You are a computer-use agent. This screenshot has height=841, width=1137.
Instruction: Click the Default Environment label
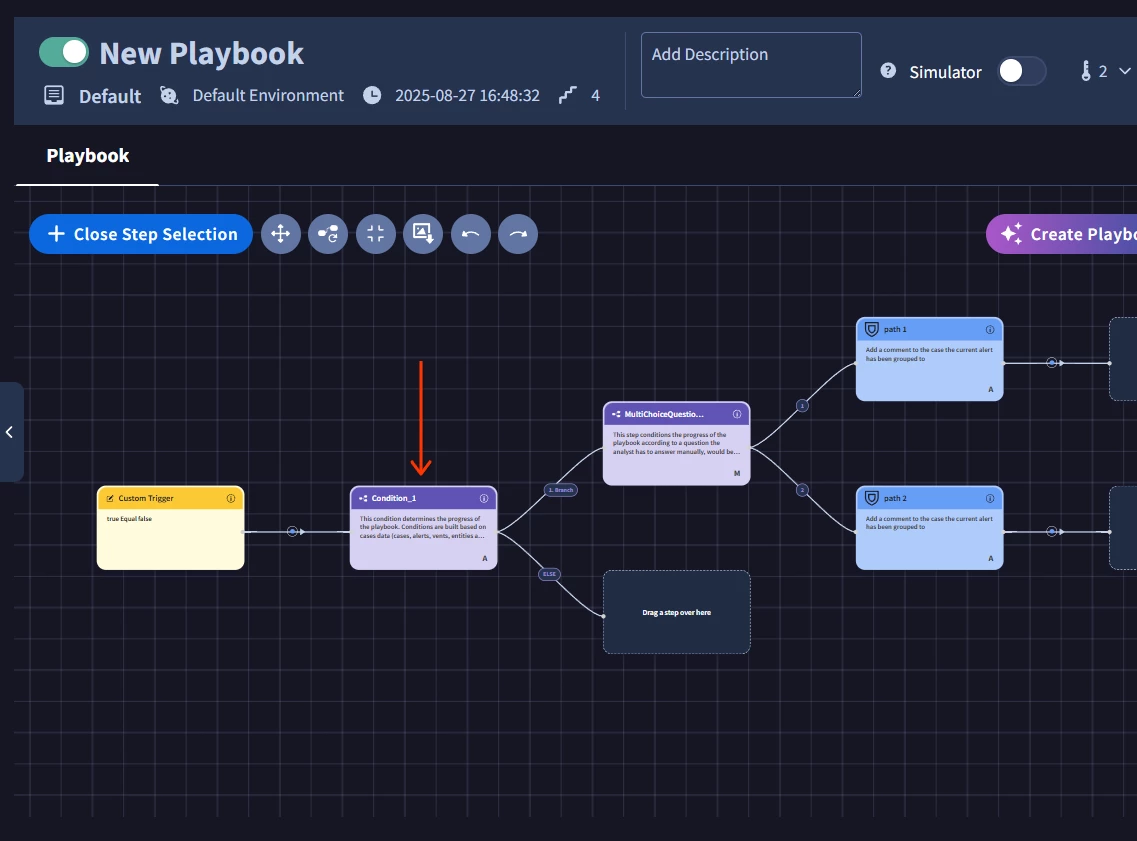pos(268,95)
